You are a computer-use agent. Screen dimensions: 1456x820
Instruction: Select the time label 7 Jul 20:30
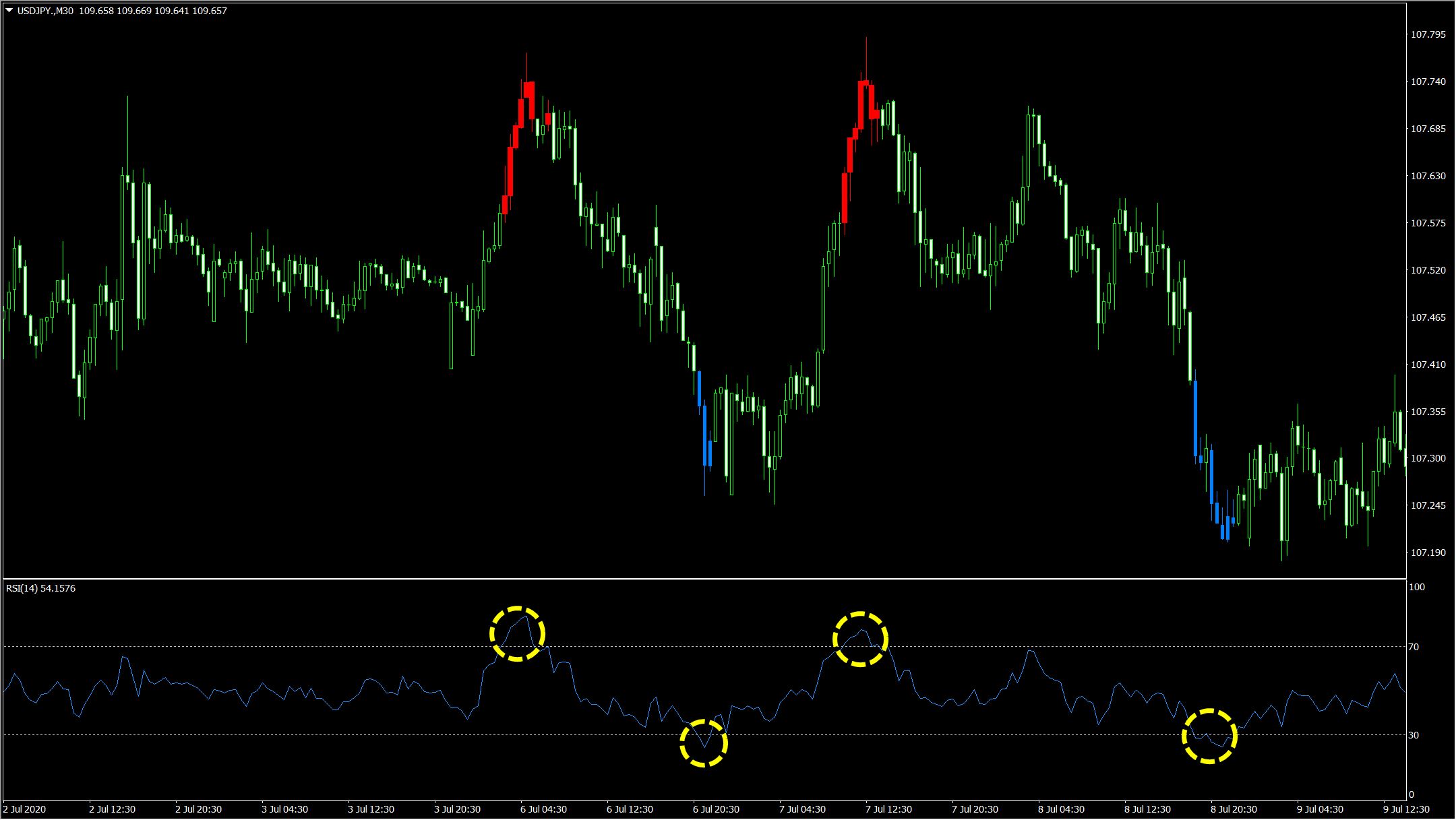[975, 809]
